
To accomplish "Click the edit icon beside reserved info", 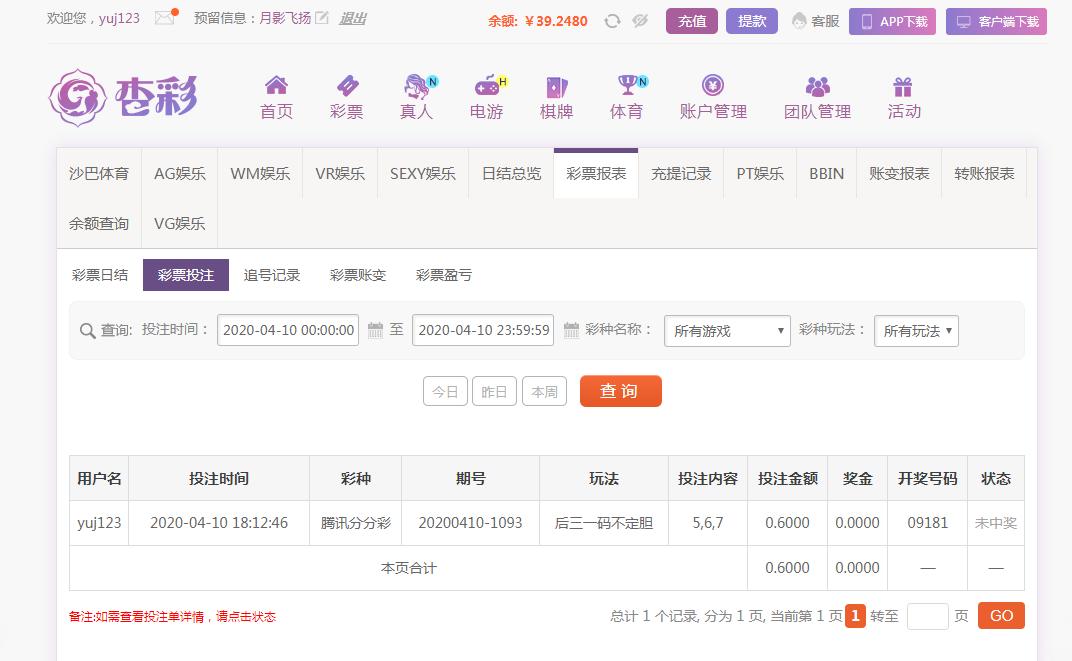I will [x=321, y=19].
